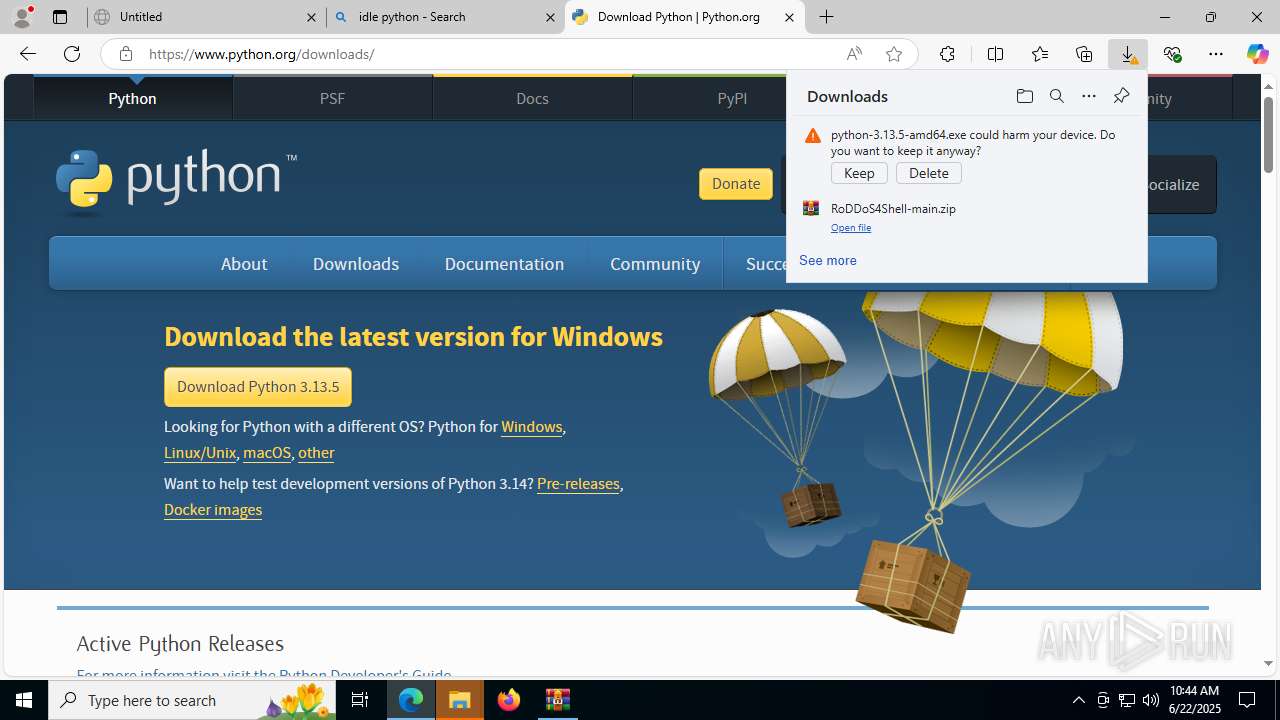1280x720 pixels.
Task: Pin the Downloads panel
Action: tap(1121, 96)
